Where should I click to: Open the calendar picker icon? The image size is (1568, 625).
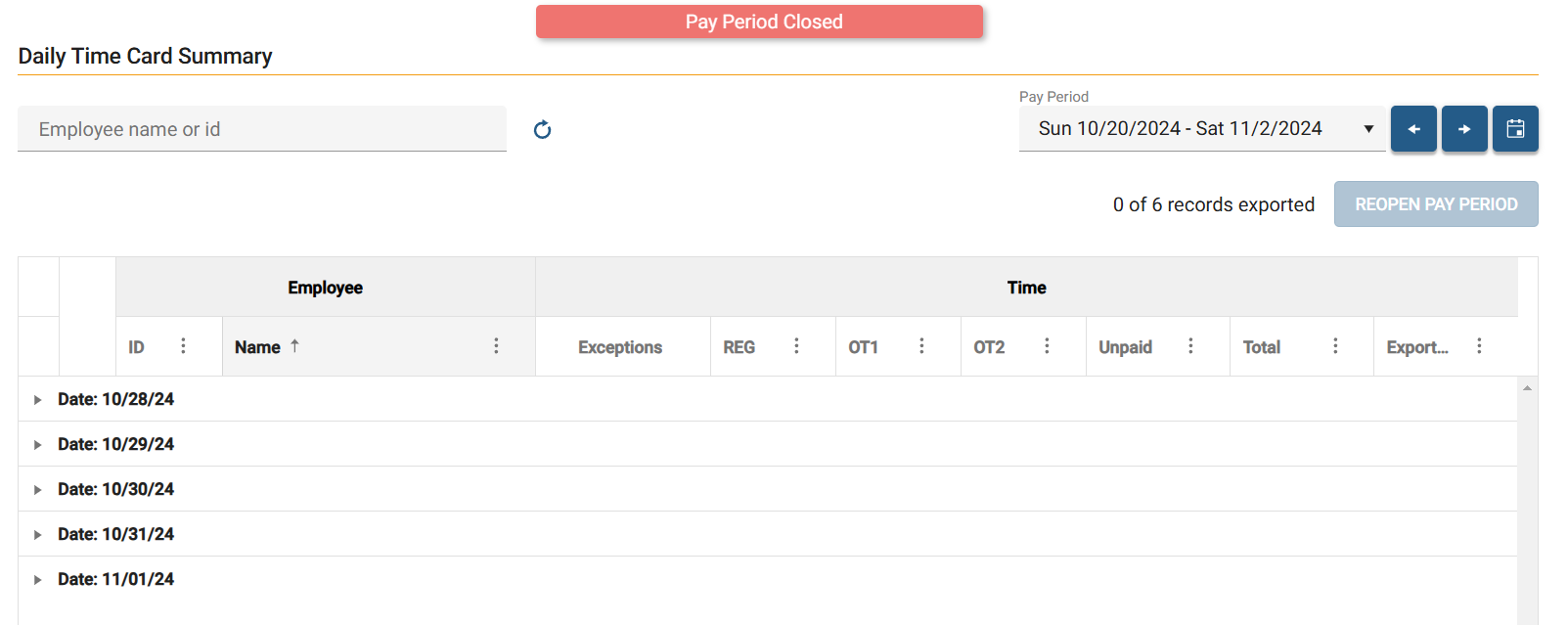[x=1515, y=129]
